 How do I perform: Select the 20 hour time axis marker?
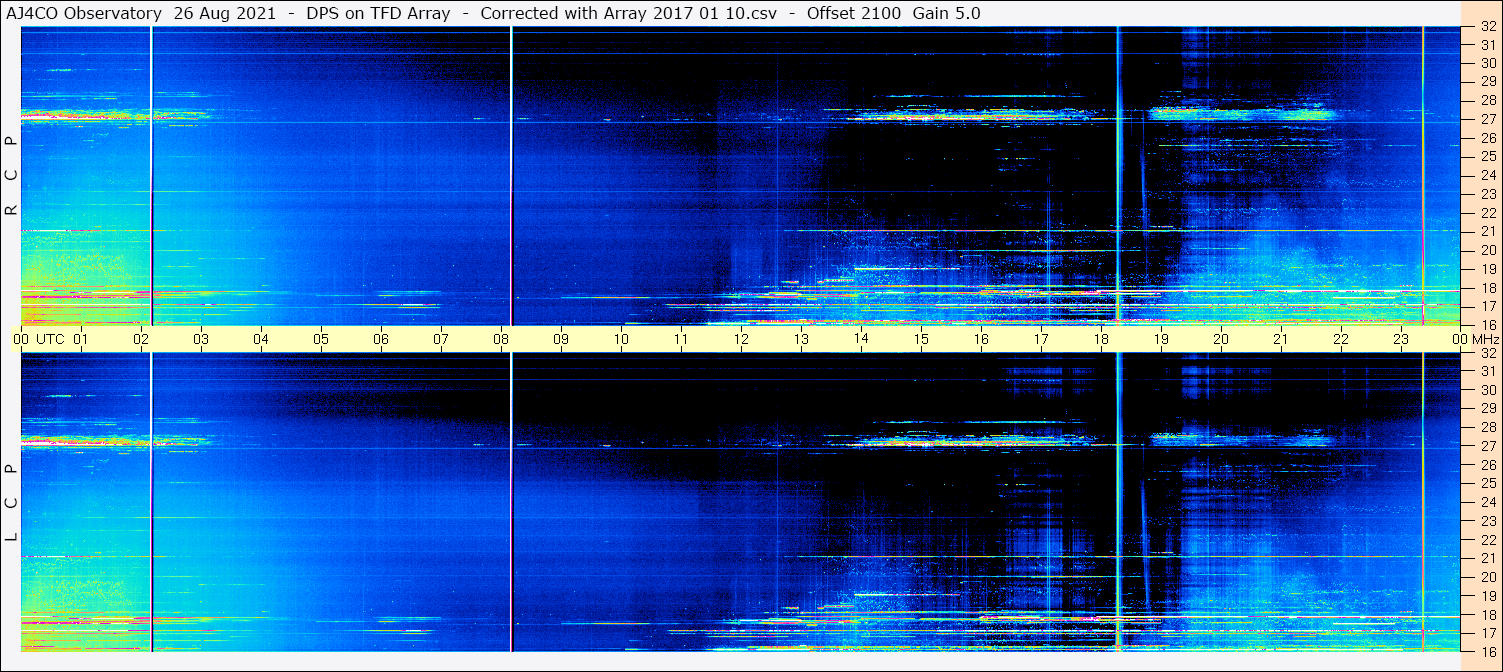[1221, 339]
